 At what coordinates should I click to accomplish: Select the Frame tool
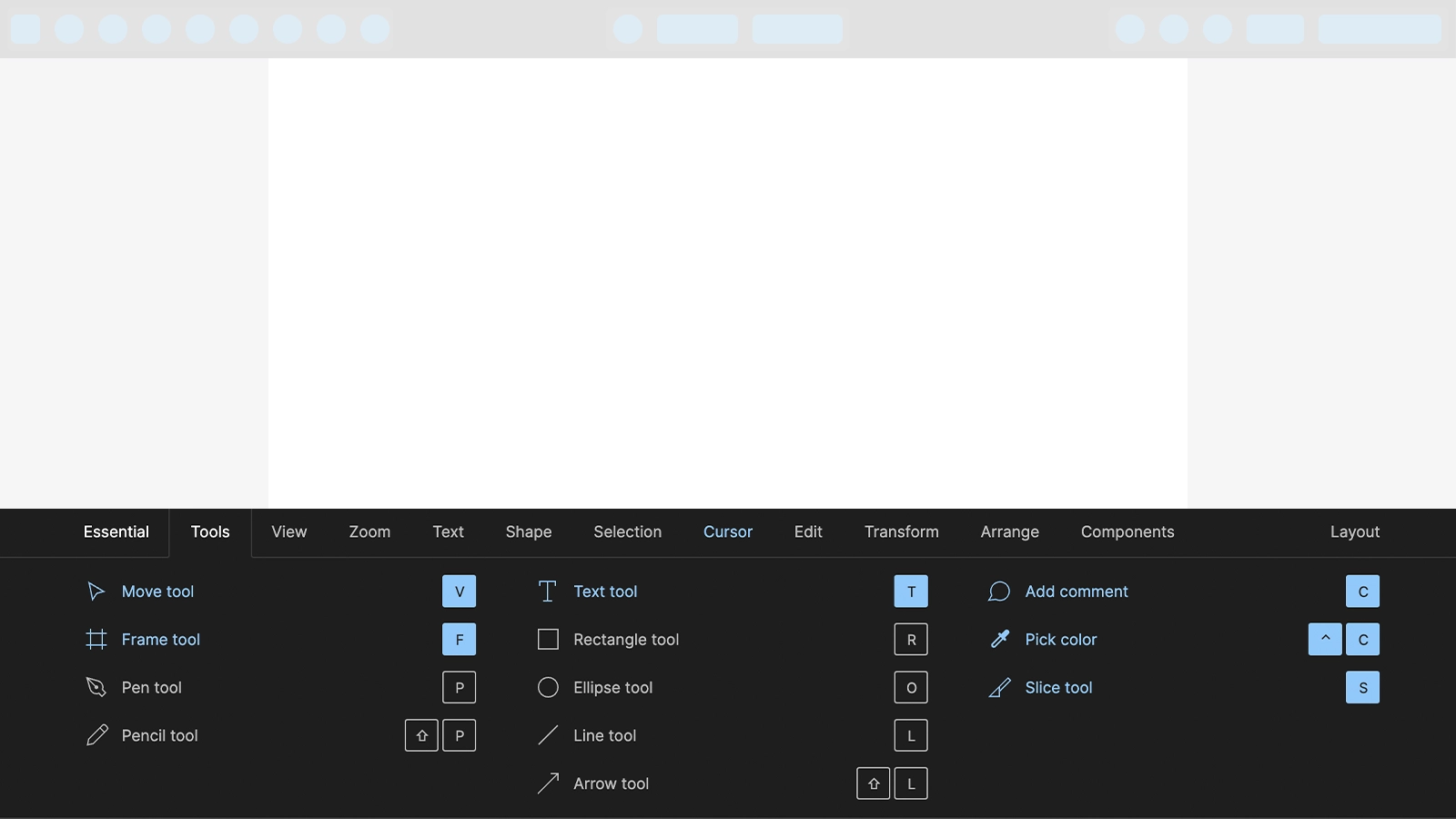pos(161,640)
